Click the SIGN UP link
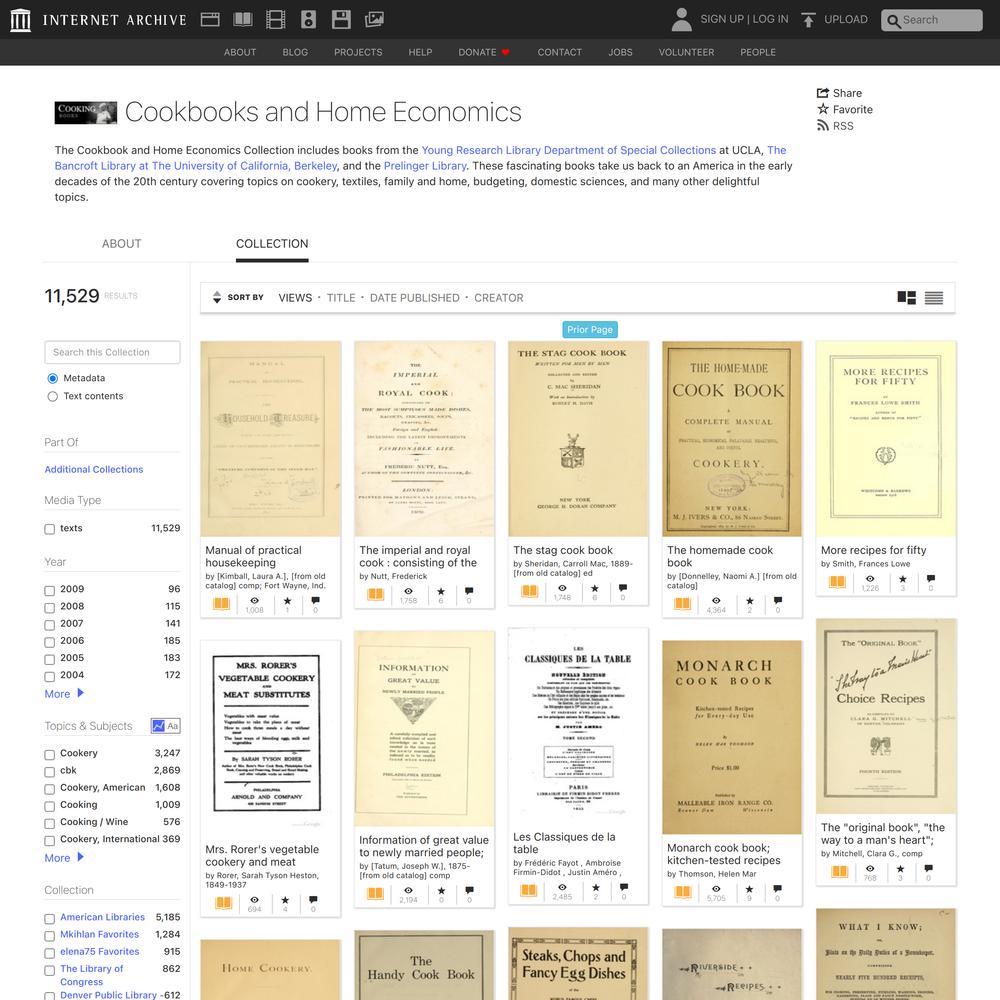Viewport: 1000px width, 1000px height. [x=722, y=19]
